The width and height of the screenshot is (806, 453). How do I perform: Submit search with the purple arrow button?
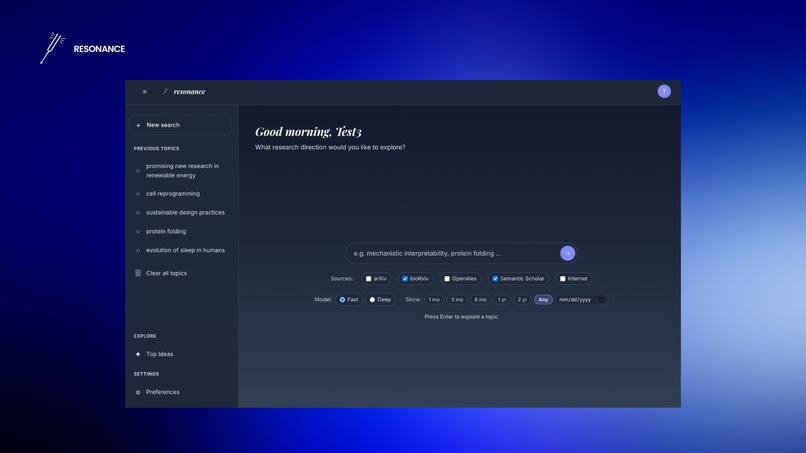point(567,253)
